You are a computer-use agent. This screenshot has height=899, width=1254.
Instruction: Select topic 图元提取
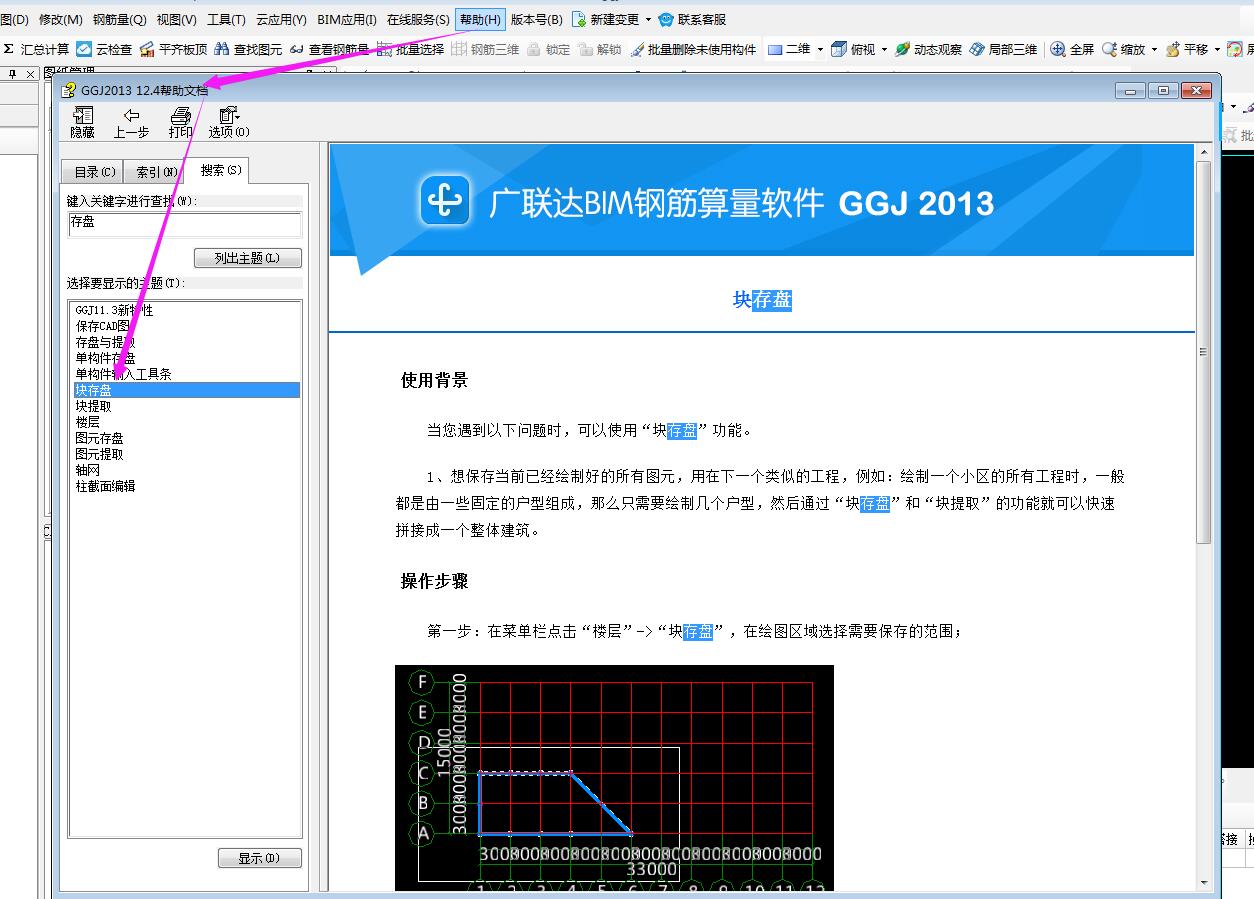(99, 454)
